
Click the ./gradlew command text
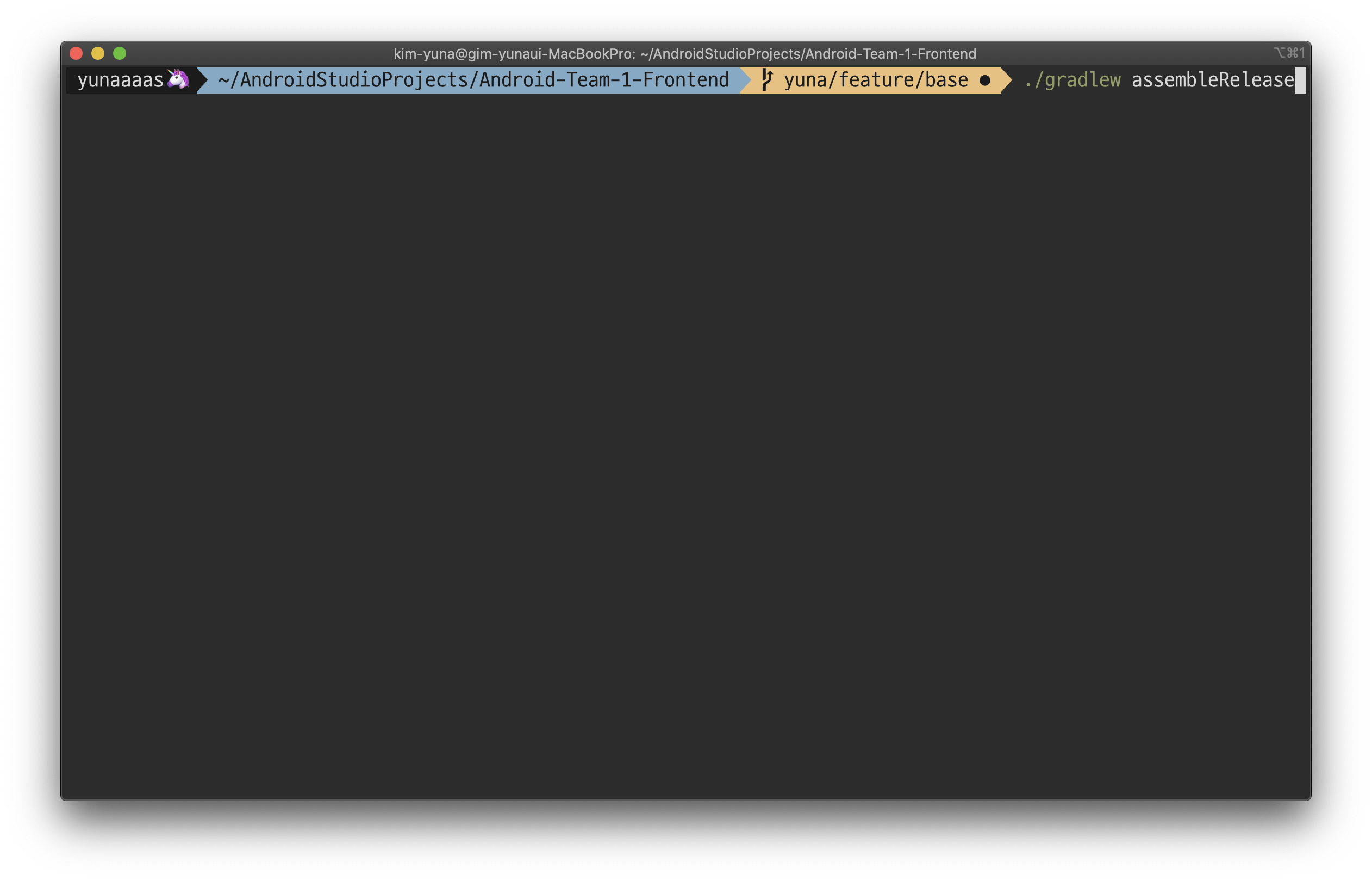pyautogui.click(x=1072, y=80)
